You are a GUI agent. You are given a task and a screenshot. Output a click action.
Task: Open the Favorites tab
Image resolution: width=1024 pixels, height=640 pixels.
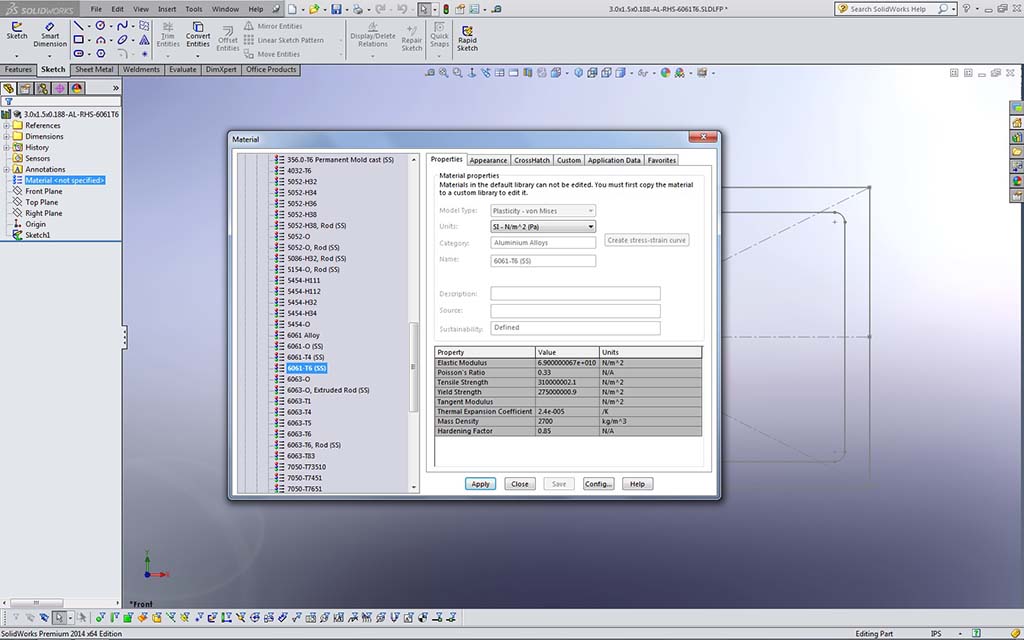coord(661,160)
